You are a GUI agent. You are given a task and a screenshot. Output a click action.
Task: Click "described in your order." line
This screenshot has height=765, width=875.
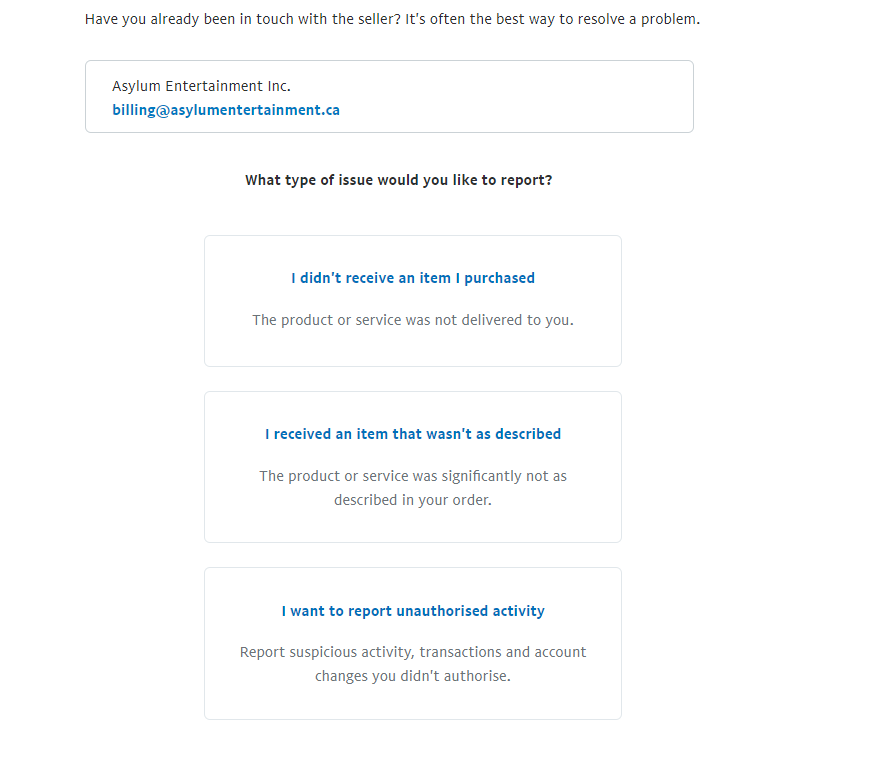[413, 500]
